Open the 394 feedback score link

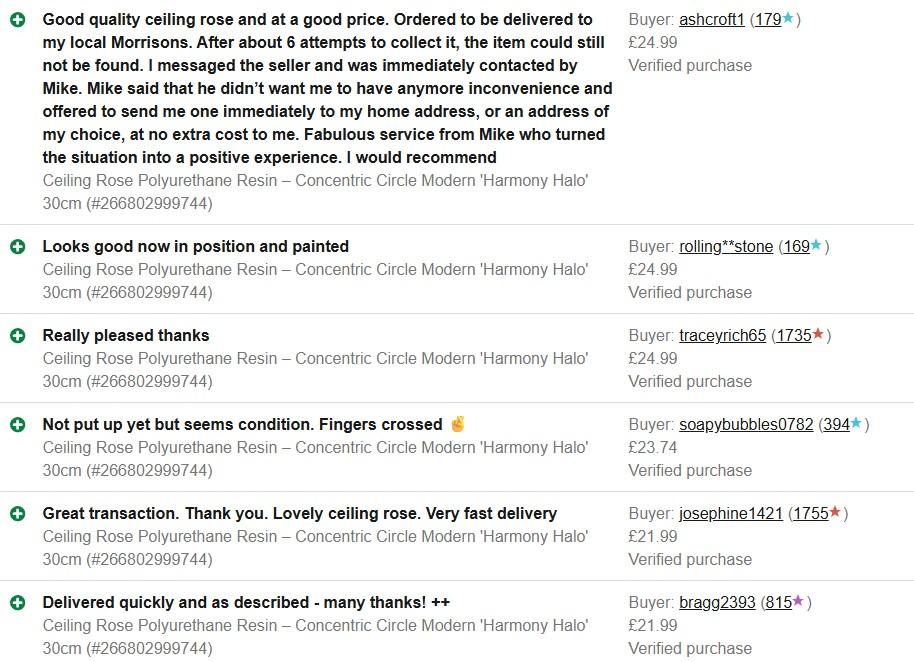coord(836,425)
